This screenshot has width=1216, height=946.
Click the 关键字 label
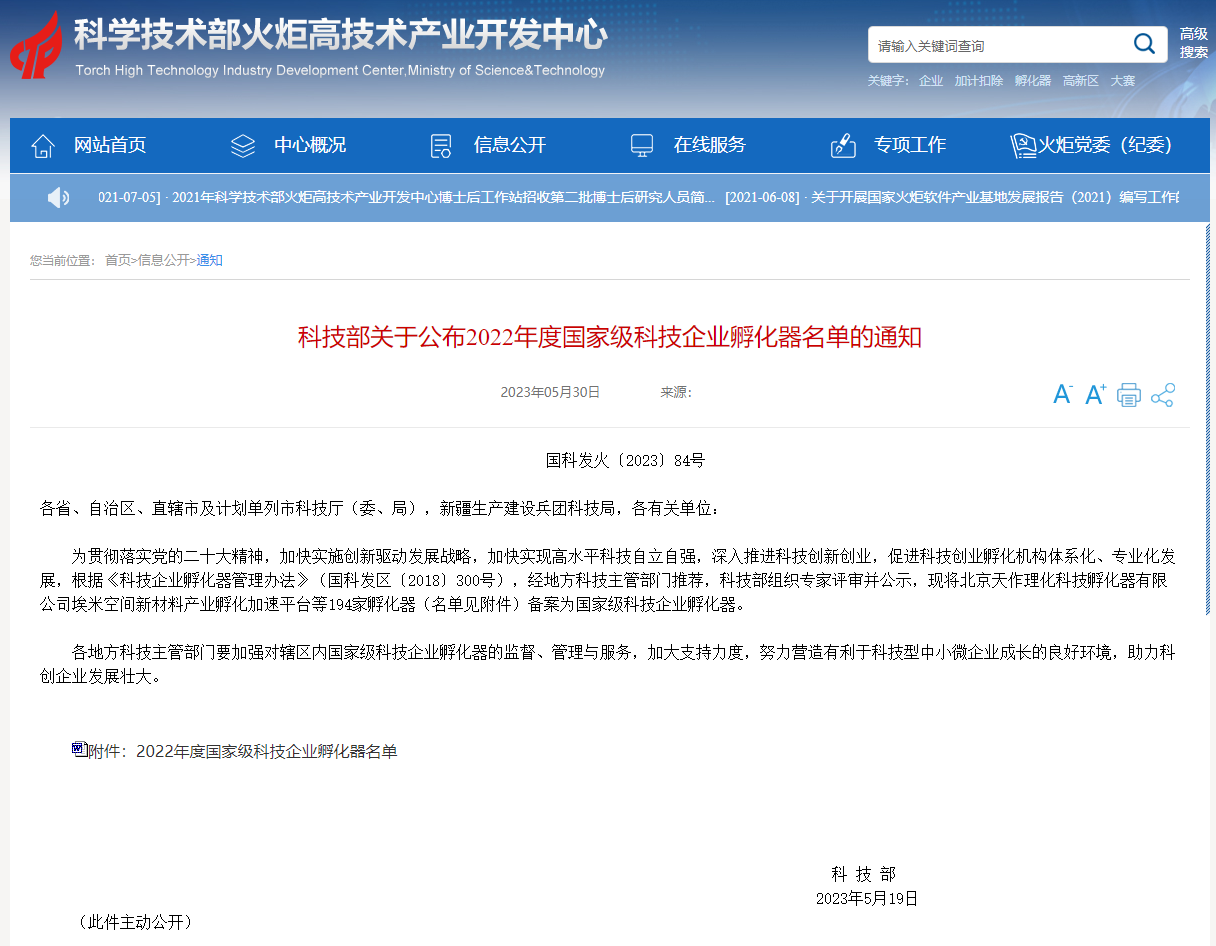(x=888, y=81)
